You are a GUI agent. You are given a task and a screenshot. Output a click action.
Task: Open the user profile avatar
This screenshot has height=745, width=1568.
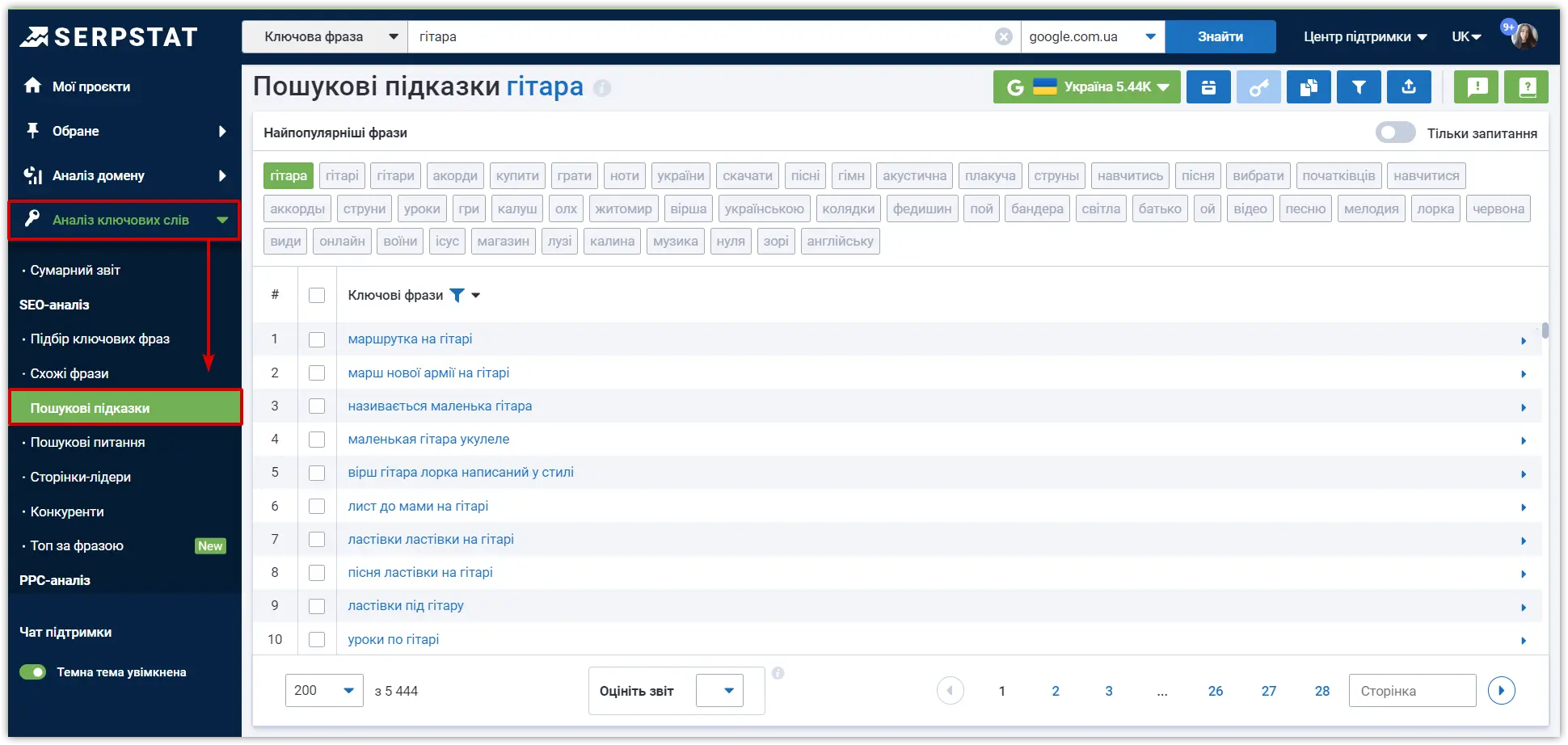click(x=1524, y=36)
